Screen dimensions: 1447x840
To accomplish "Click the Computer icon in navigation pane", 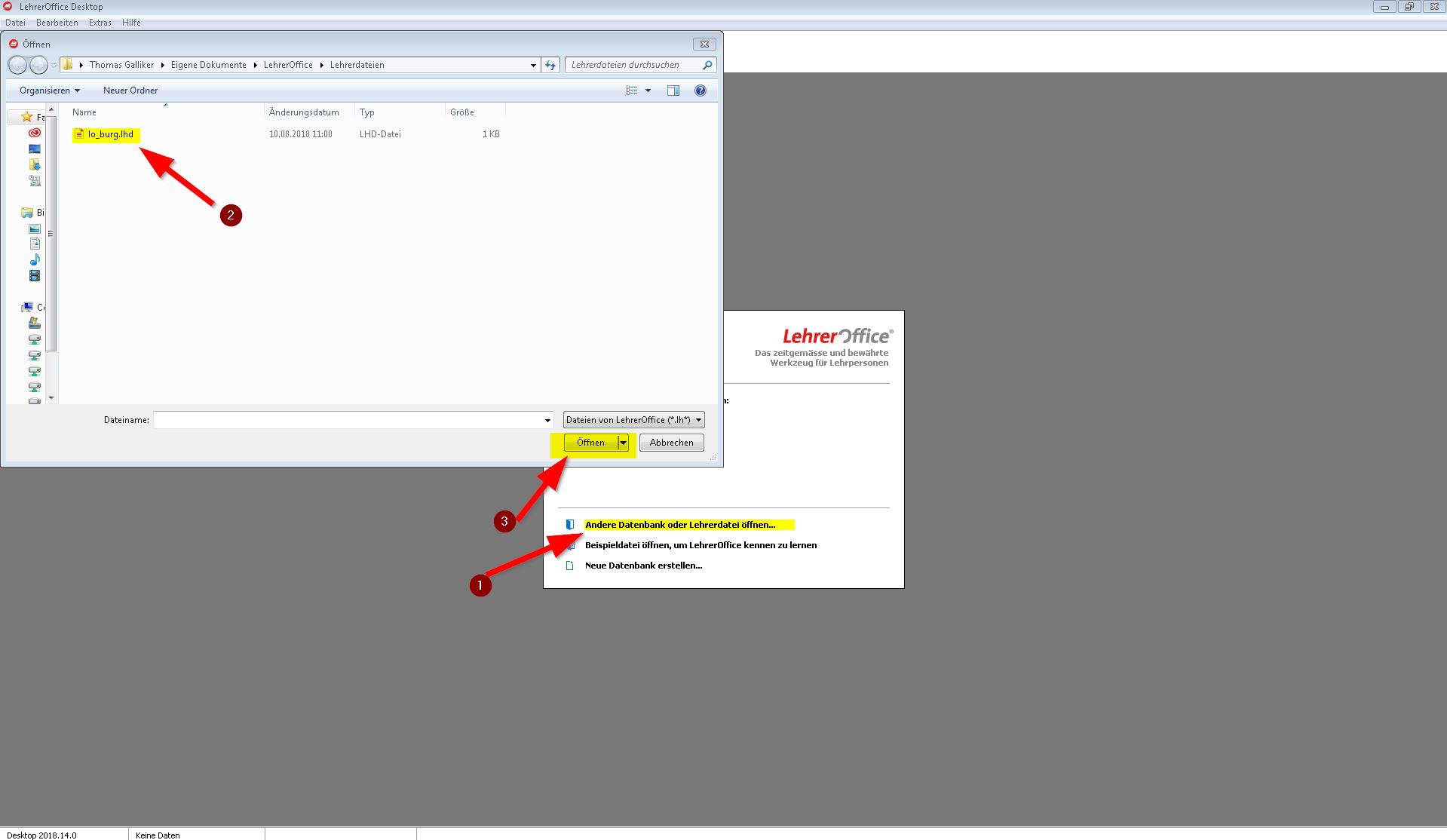I will [28, 307].
